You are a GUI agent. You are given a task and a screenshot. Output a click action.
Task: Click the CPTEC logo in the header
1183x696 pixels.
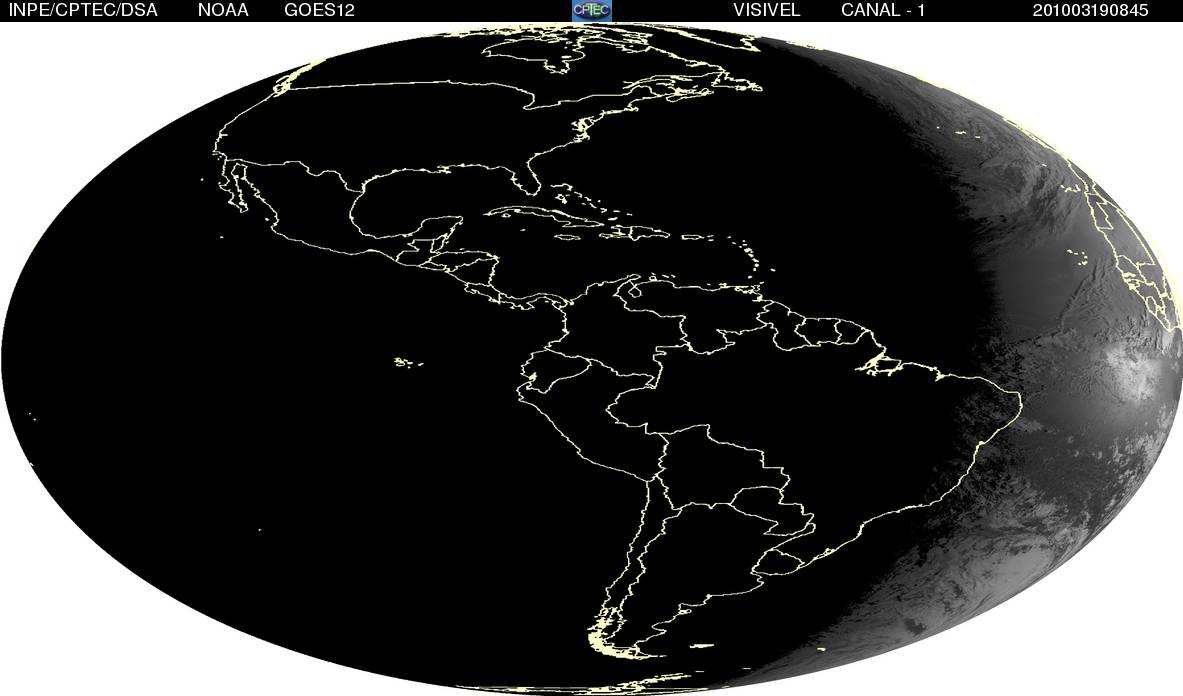(592, 10)
